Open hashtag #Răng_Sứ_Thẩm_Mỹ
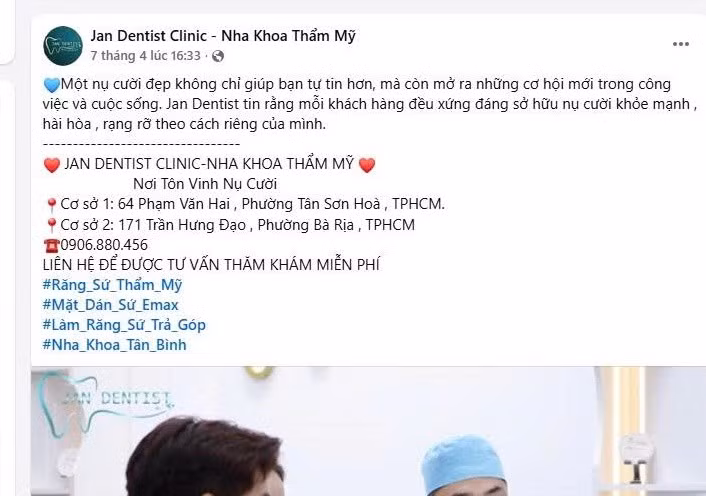Image resolution: width=706 pixels, height=496 pixels. click(x=112, y=285)
